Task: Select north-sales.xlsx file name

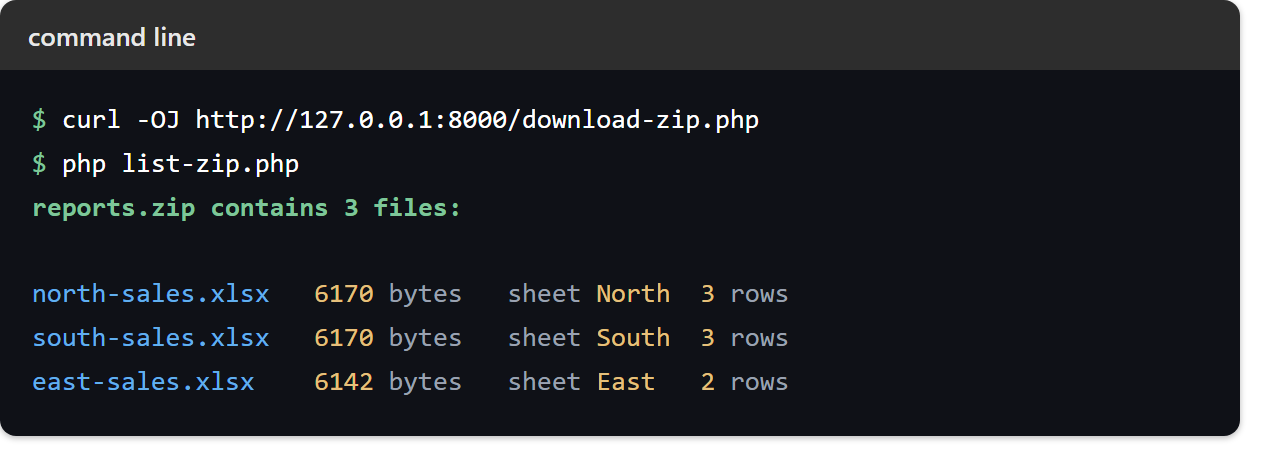Action: point(151,294)
